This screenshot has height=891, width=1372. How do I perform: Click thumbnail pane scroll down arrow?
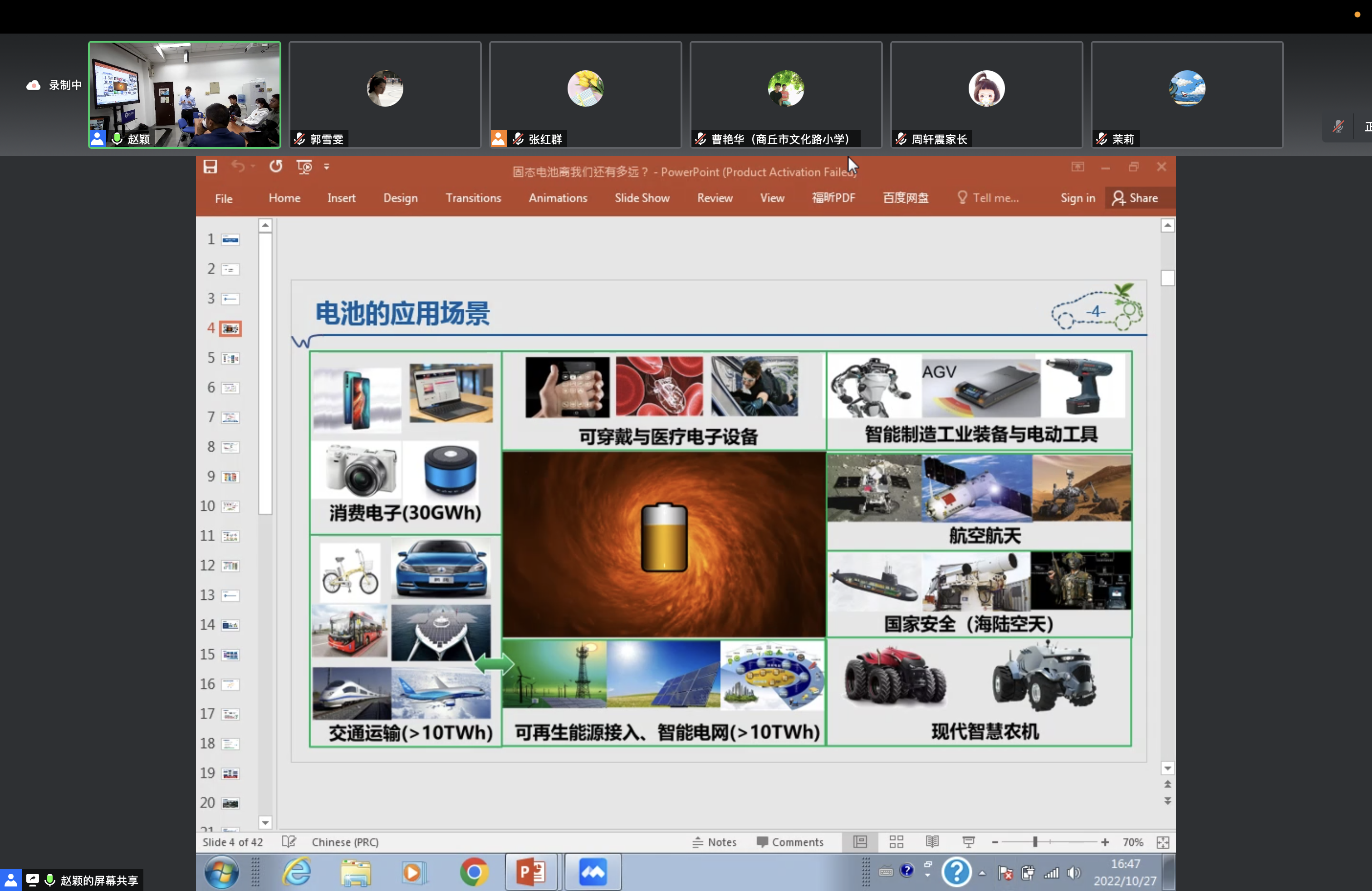(265, 822)
